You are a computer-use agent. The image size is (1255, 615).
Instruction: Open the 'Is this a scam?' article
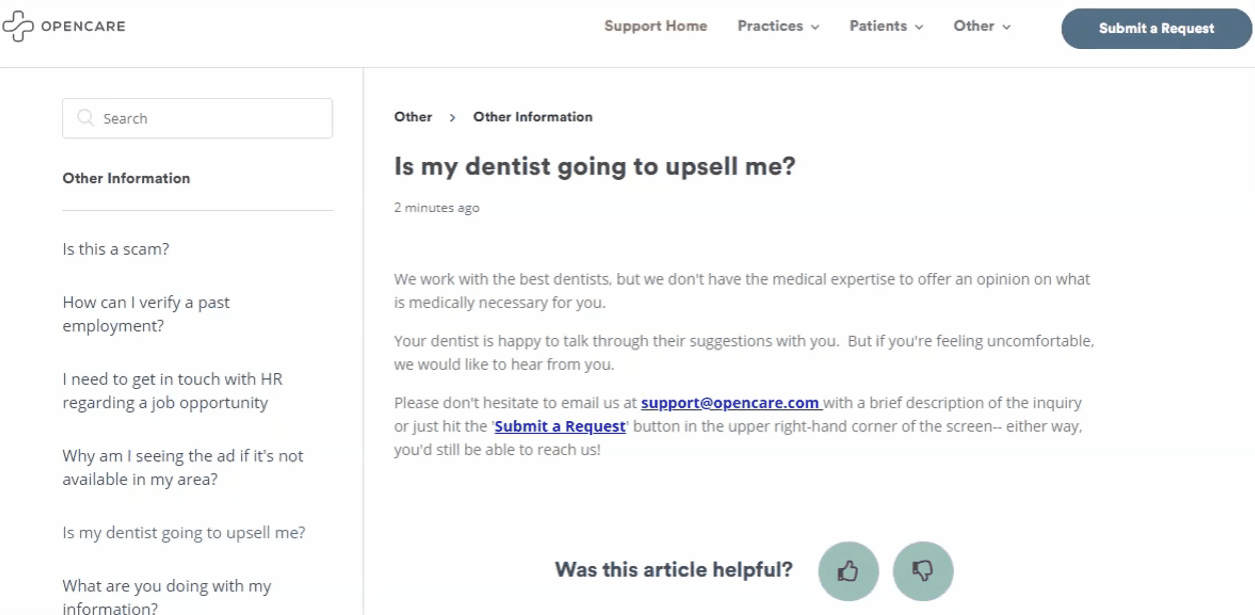(x=116, y=249)
